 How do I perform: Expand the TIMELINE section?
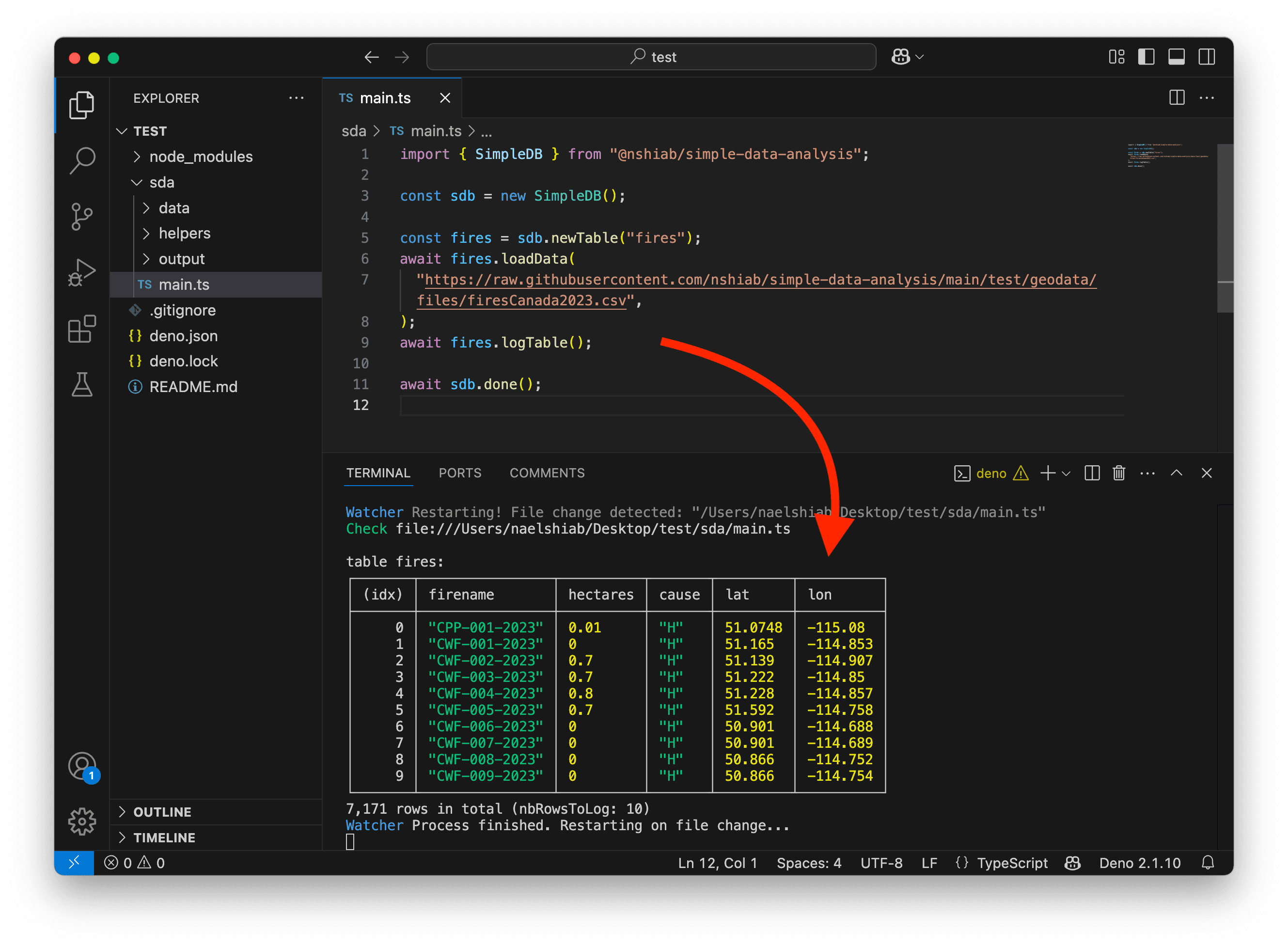[x=216, y=837]
